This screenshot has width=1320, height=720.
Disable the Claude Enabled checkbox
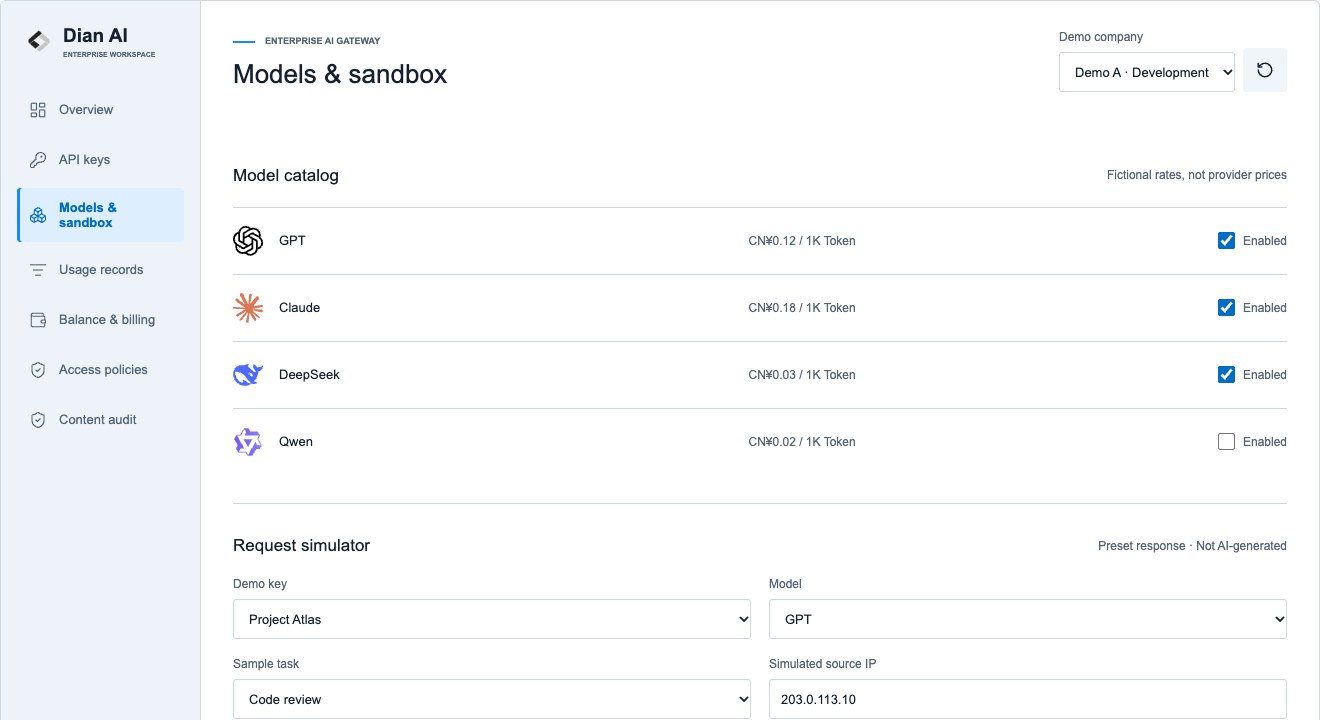pyautogui.click(x=1226, y=307)
